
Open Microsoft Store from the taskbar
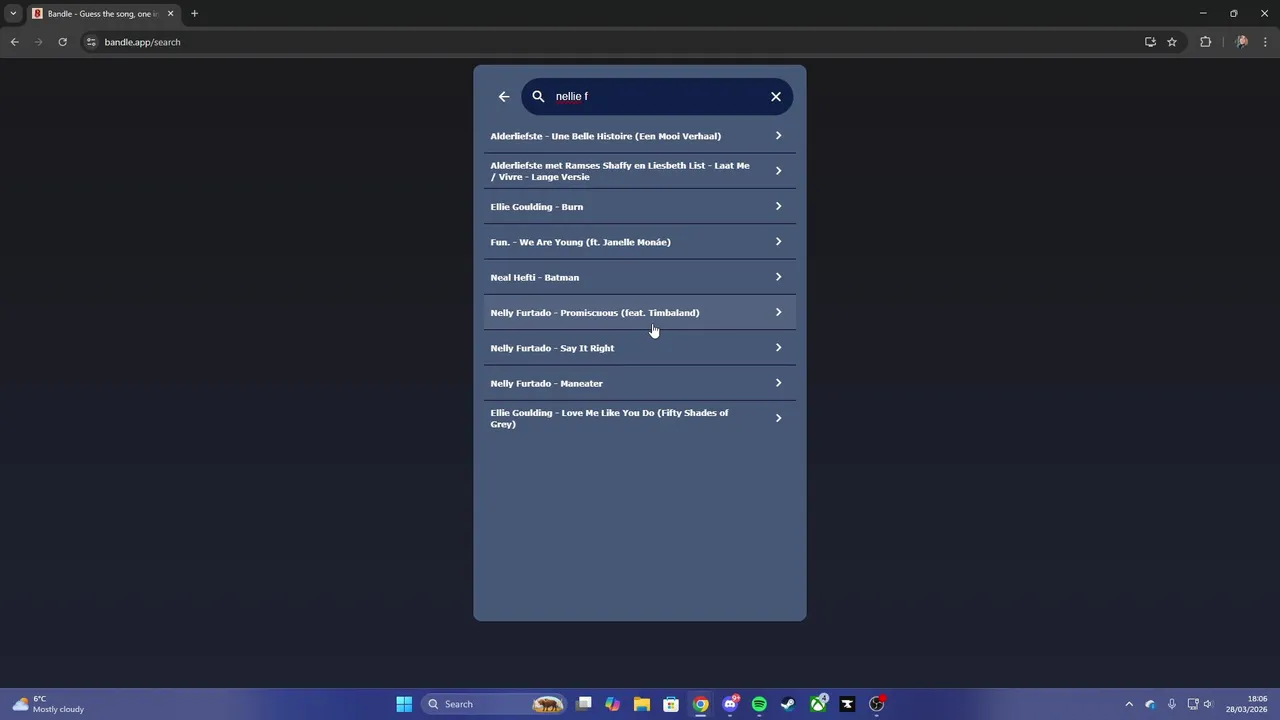pos(671,704)
